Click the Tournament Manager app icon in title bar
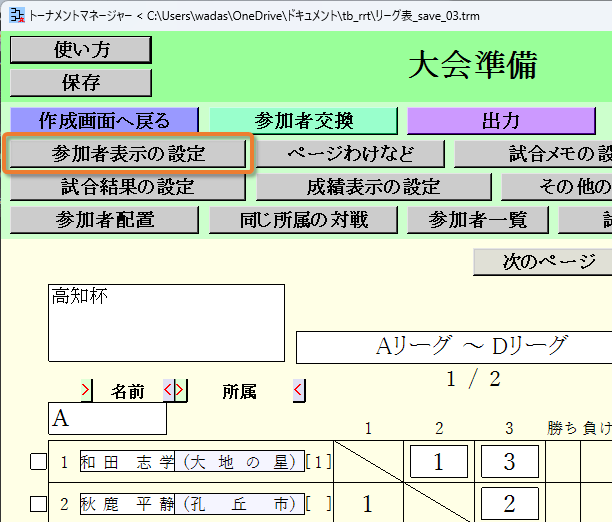The image size is (612, 522). 17,15
